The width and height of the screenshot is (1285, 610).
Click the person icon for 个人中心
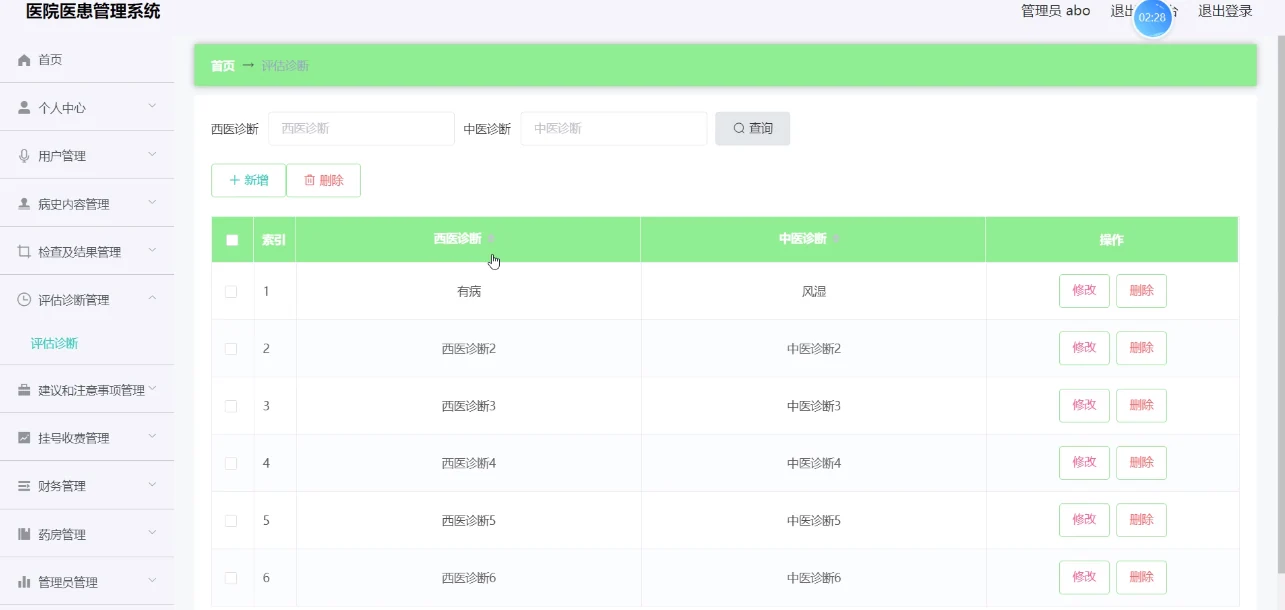[25, 107]
